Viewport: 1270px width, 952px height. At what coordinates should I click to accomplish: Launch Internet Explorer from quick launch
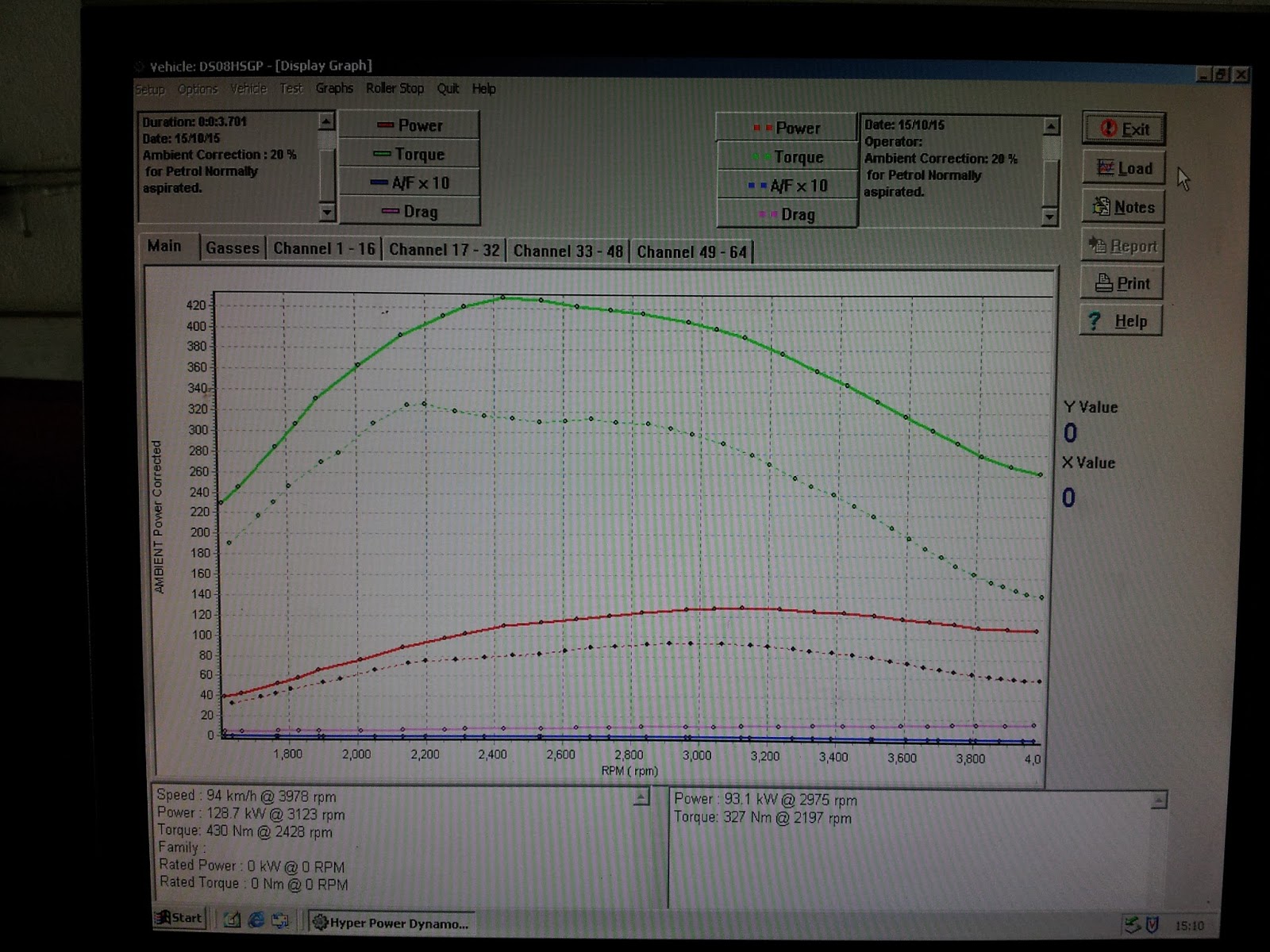256,920
